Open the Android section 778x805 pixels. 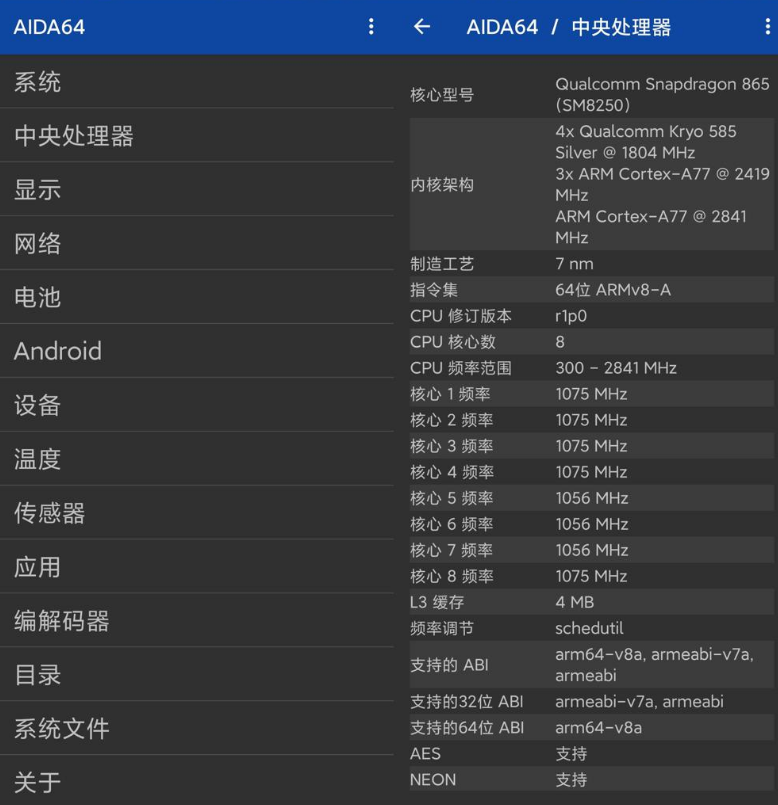(x=196, y=352)
